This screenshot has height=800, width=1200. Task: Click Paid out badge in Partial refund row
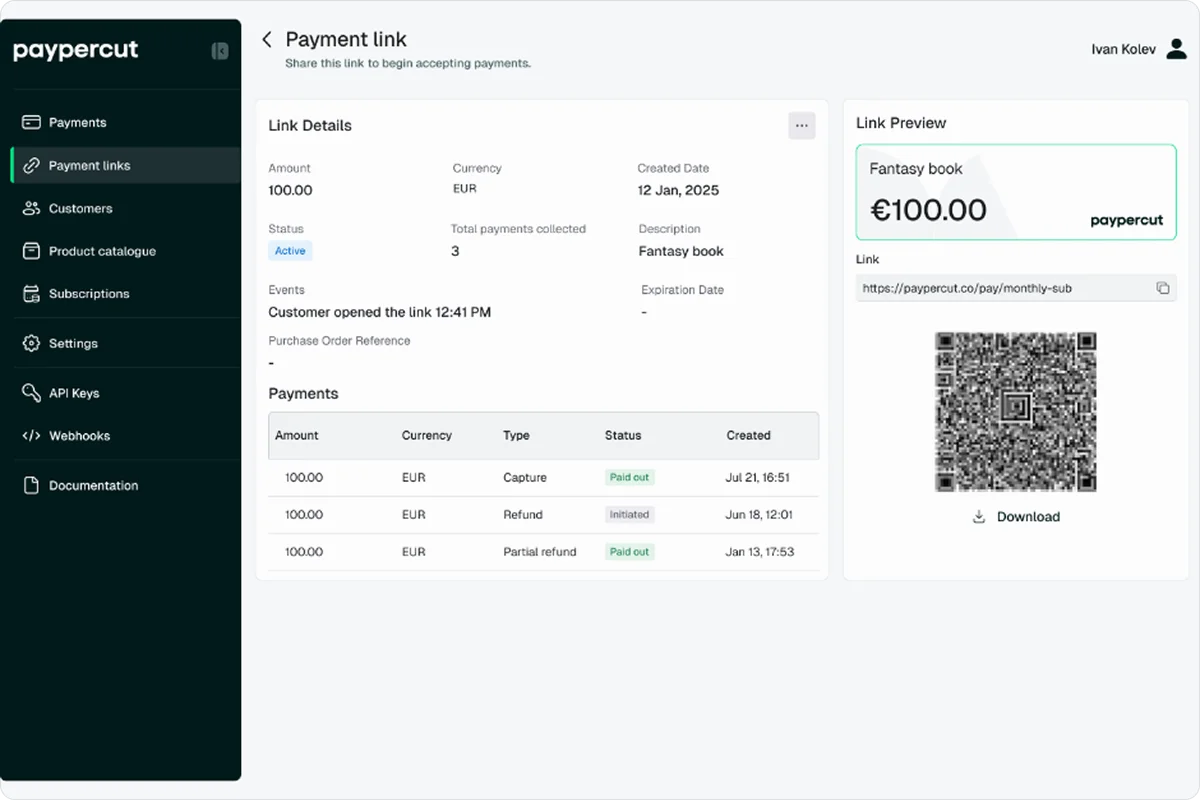click(x=630, y=551)
